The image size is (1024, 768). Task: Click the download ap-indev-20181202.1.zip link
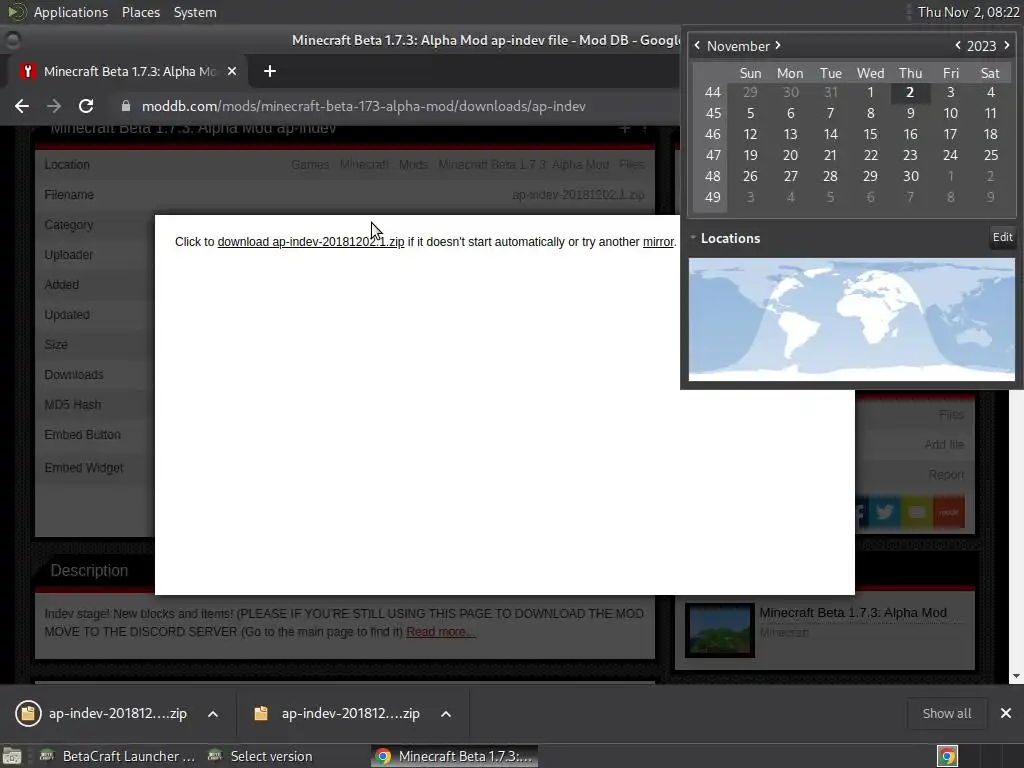(311, 242)
